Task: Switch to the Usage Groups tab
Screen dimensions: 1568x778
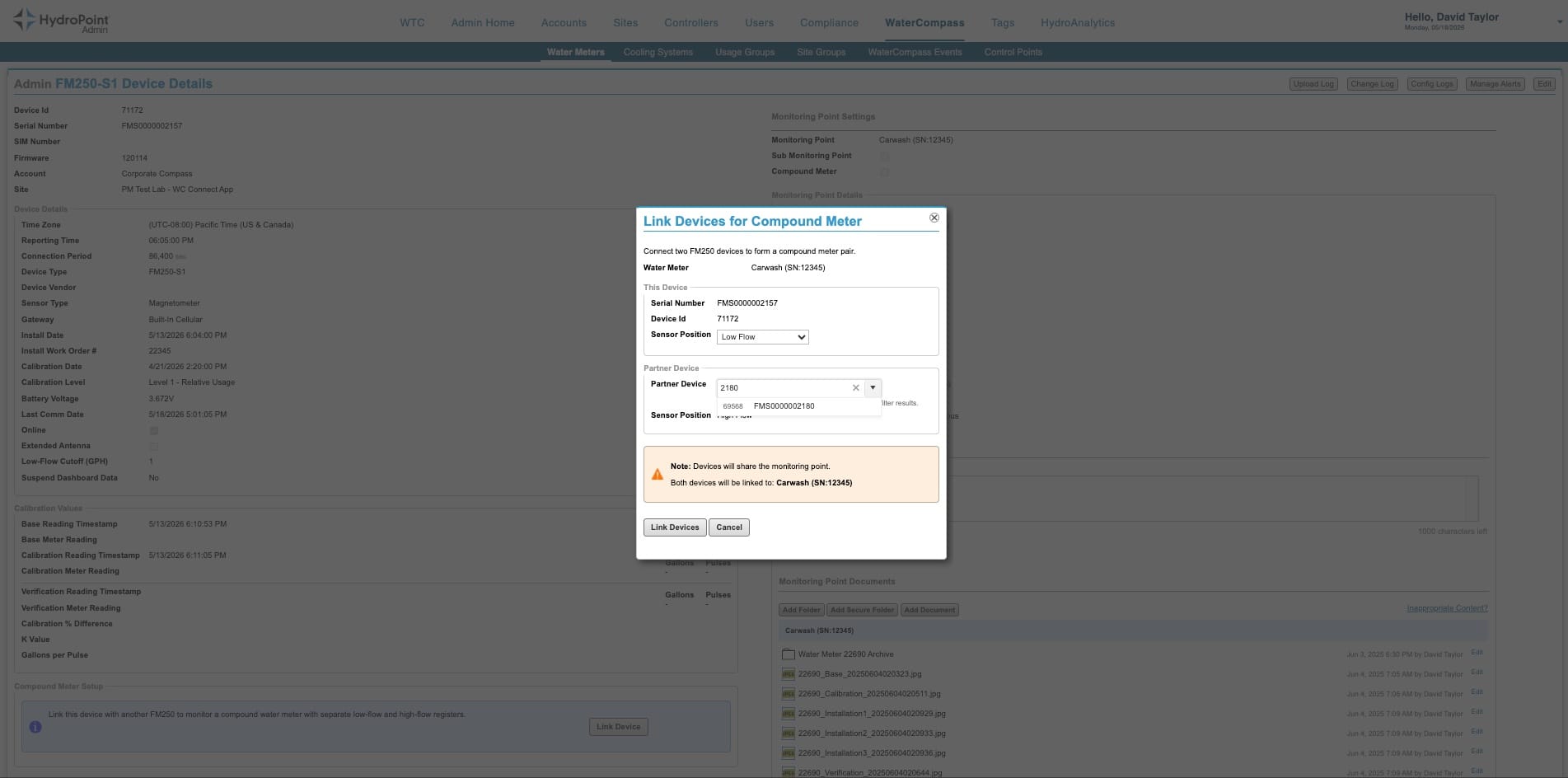Action: (x=745, y=52)
